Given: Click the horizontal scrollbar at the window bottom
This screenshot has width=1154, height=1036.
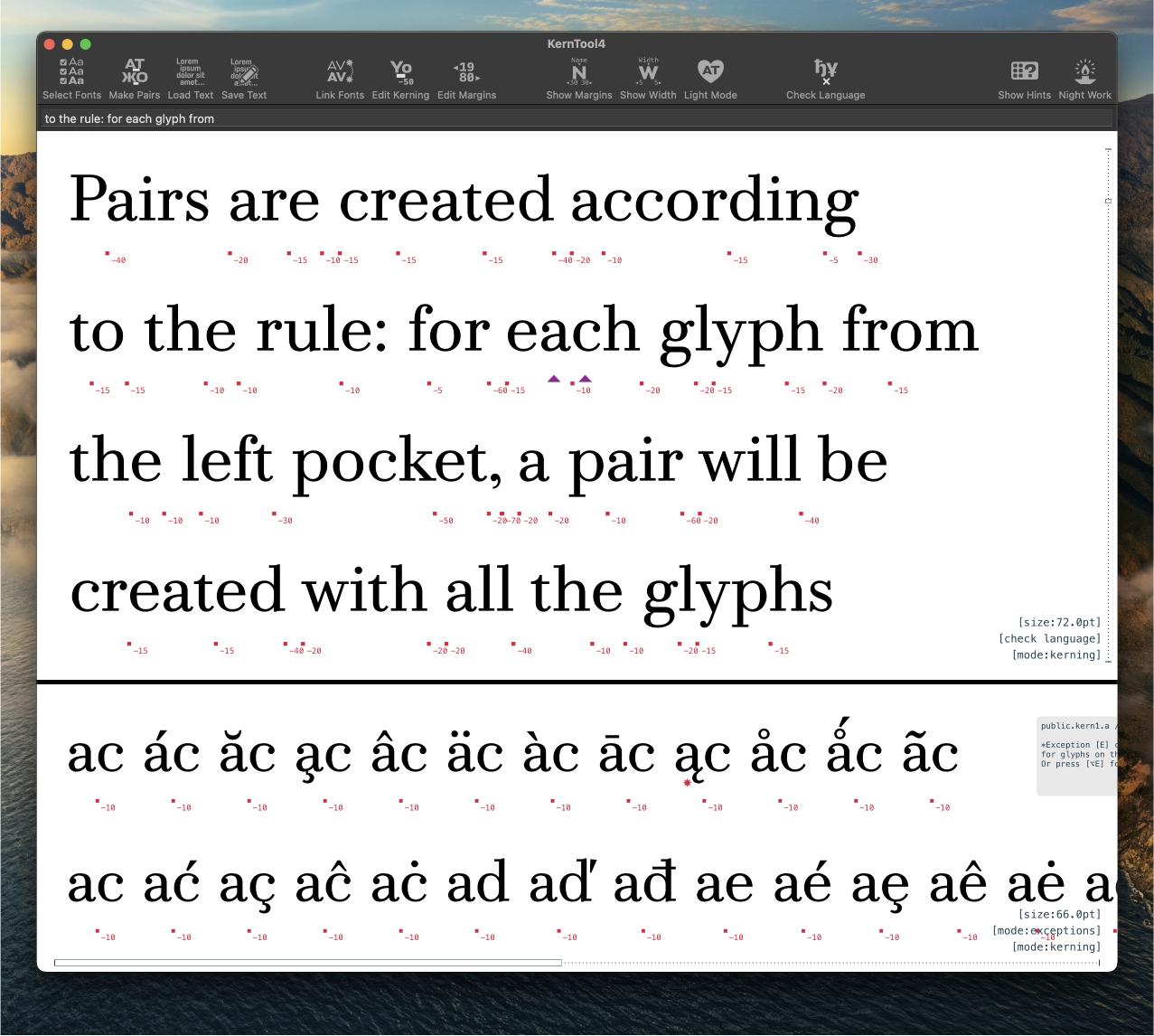Looking at the screenshot, I should pos(308,963).
